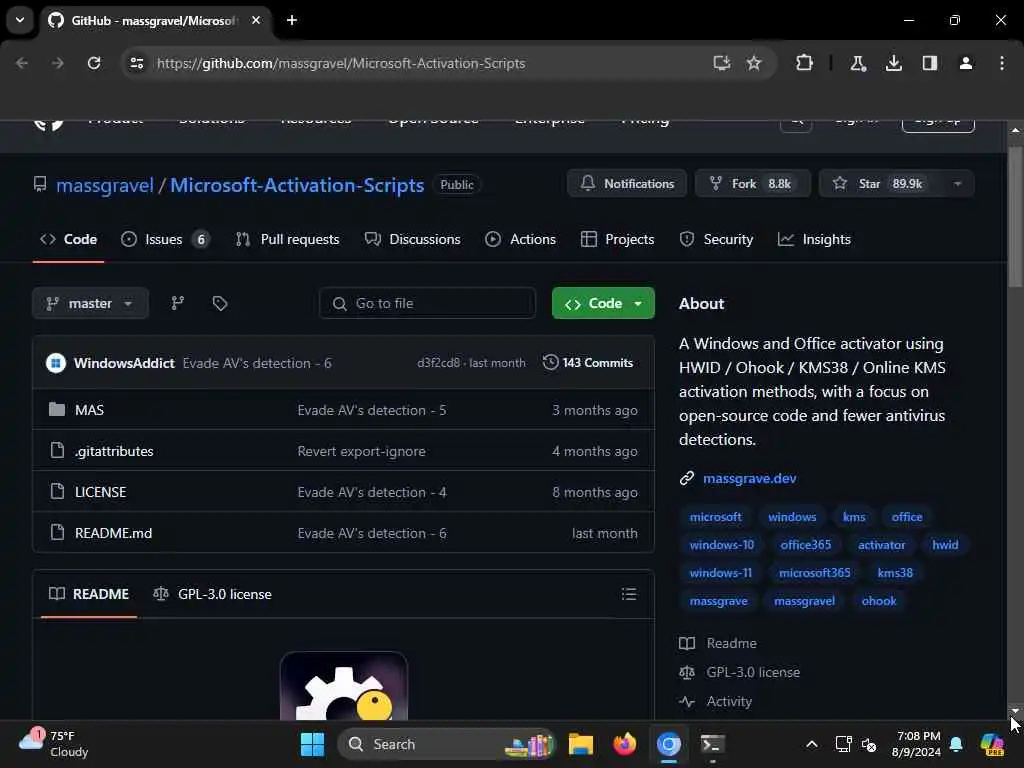The height and width of the screenshot is (768, 1024).
Task: Open the WindowsAddict author link
Action: coord(124,363)
